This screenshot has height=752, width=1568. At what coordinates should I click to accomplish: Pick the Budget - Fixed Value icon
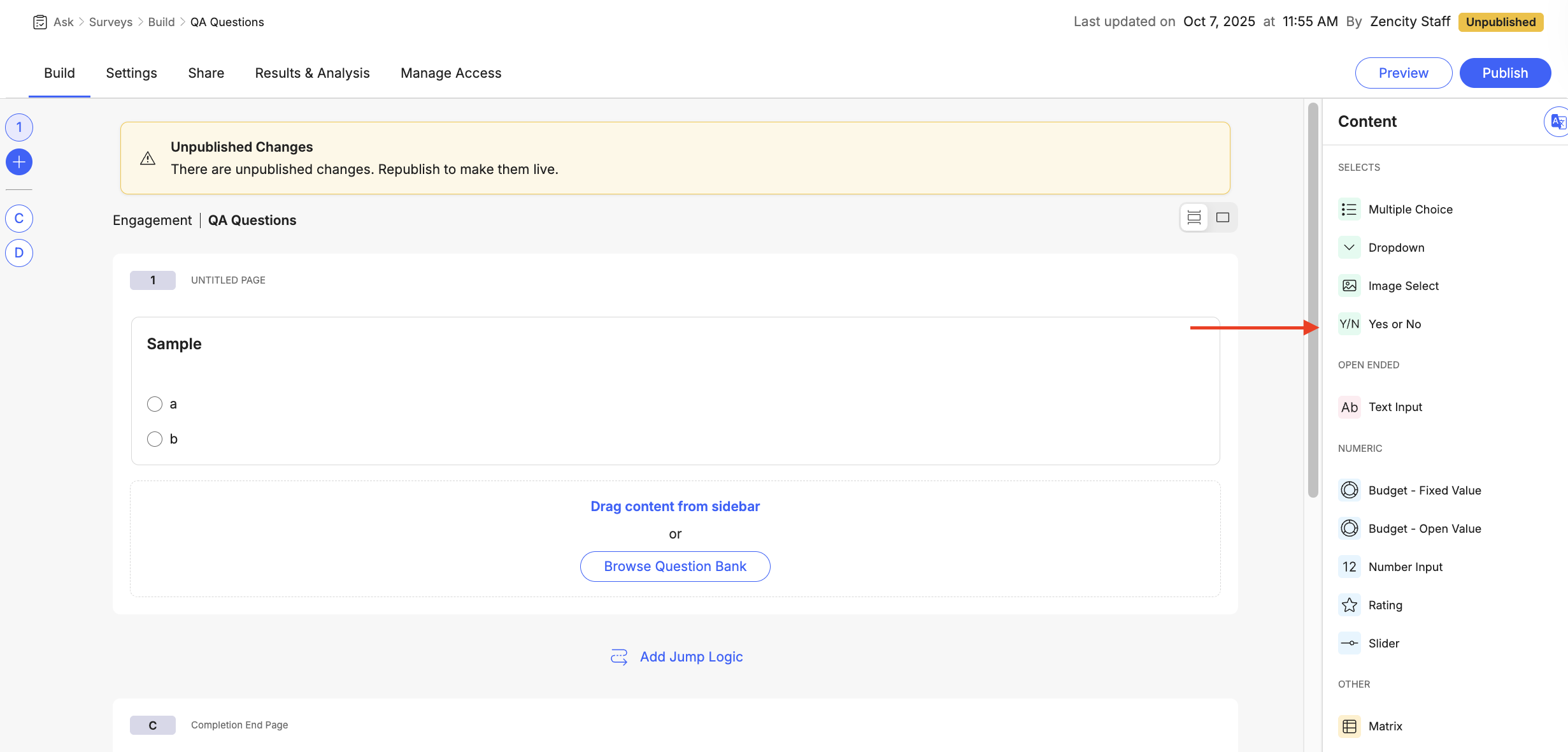[1349, 491]
